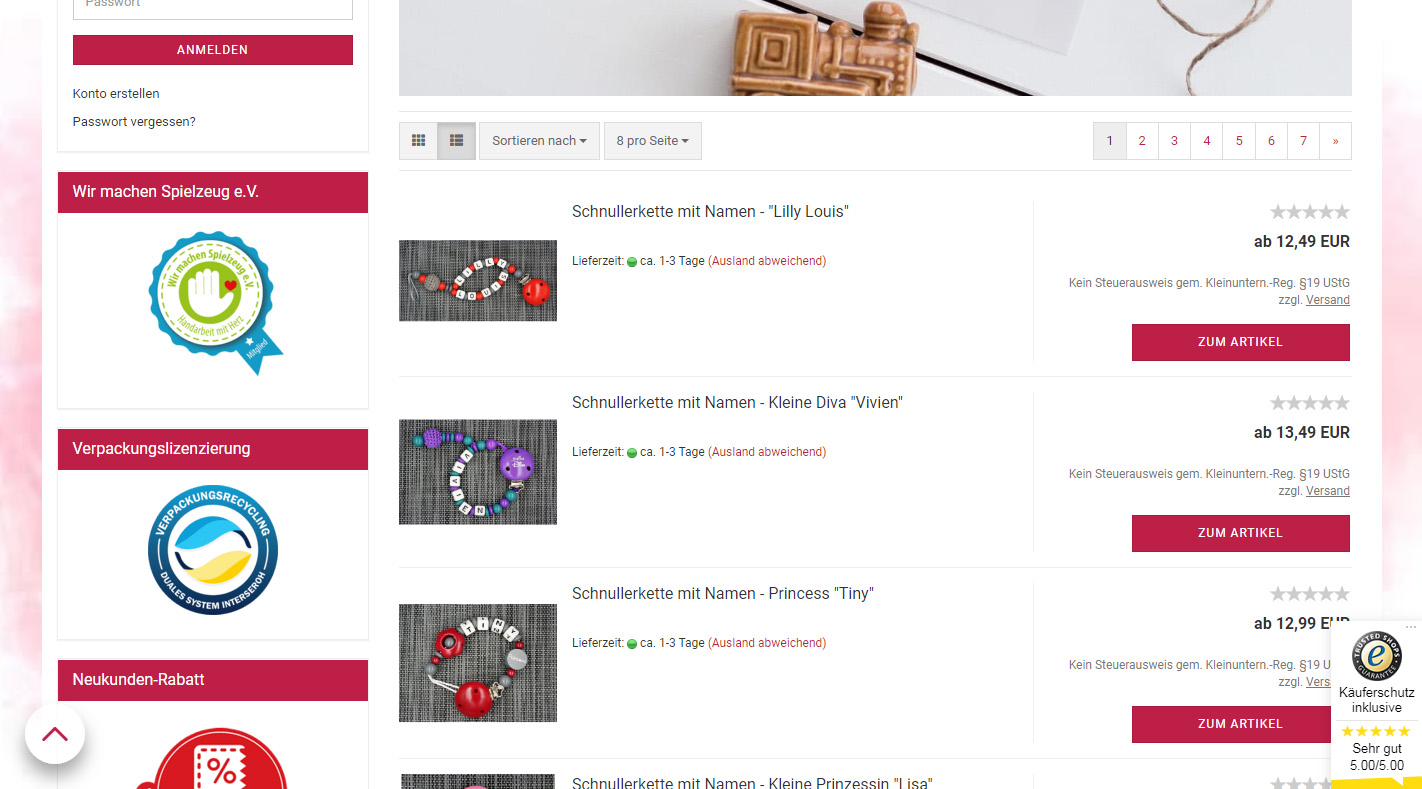Click Ausland abweichend note for Princess Tiny

click(x=767, y=643)
